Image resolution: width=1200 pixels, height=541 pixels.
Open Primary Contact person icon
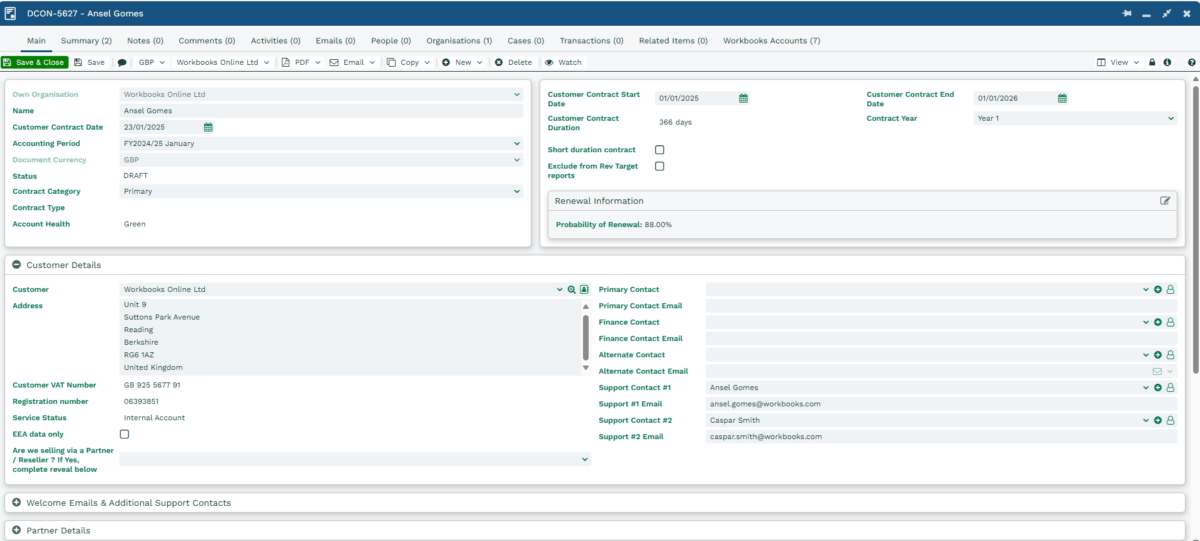point(1170,289)
